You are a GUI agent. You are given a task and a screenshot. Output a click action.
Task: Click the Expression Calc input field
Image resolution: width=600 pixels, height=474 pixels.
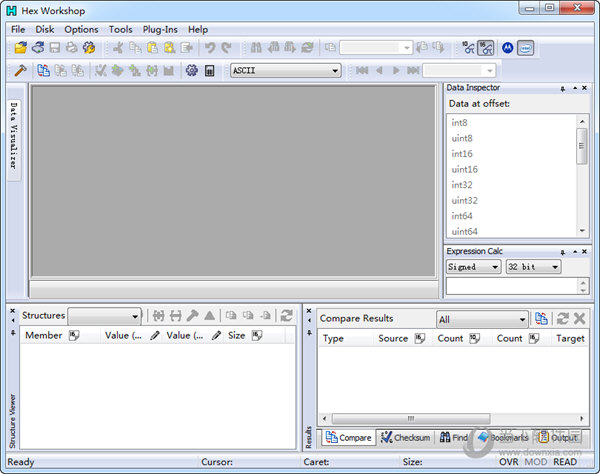(510, 286)
